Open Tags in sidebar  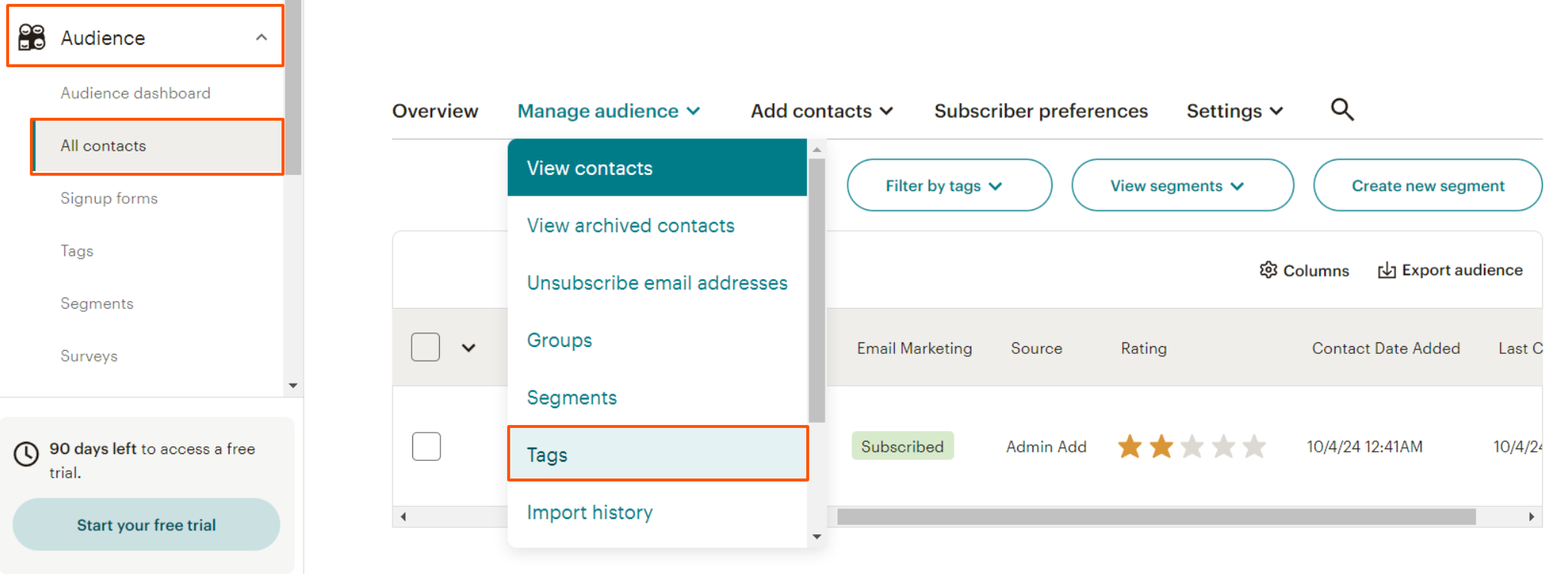(x=76, y=251)
